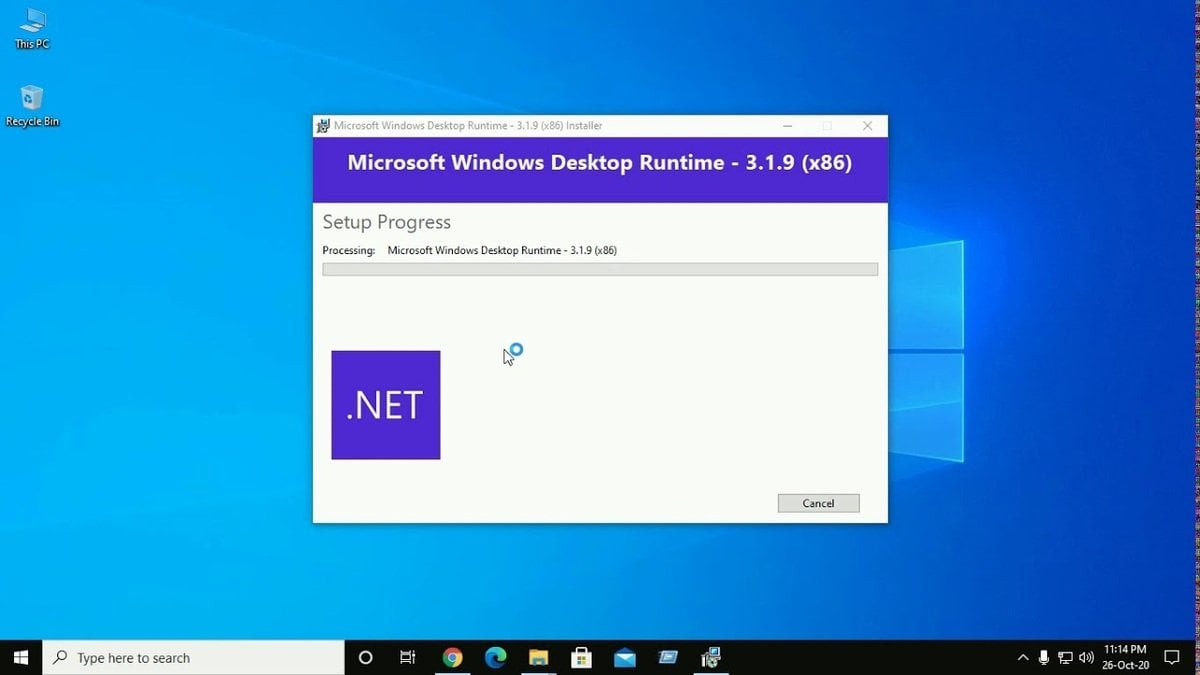Select the running installer taskbar icon

tap(711, 657)
